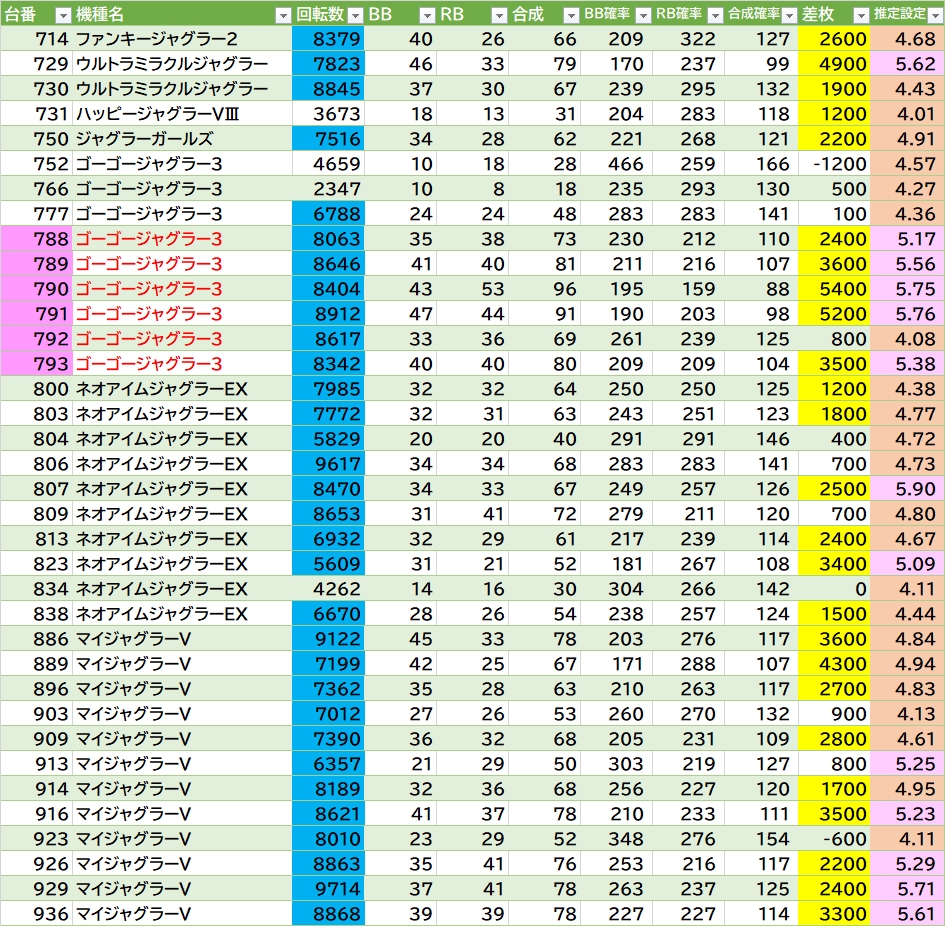Click the yellow 差枚 cell showing 5400
The width and height of the screenshot is (945, 926).
pos(835,289)
